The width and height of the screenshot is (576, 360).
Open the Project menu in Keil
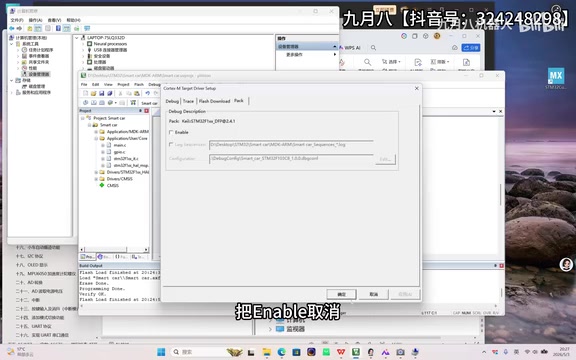point(123,84)
